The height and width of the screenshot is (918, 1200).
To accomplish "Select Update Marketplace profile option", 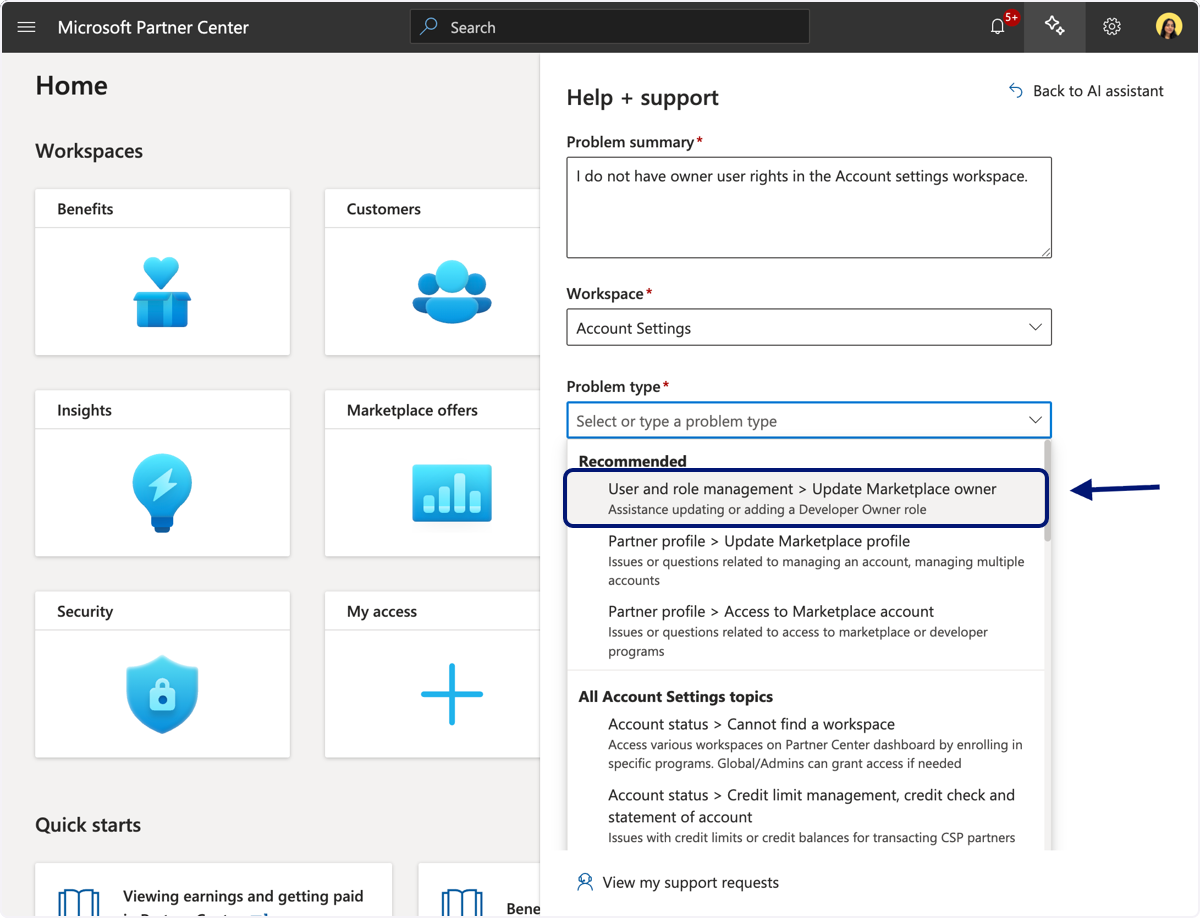I will pyautogui.click(x=806, y=560).
